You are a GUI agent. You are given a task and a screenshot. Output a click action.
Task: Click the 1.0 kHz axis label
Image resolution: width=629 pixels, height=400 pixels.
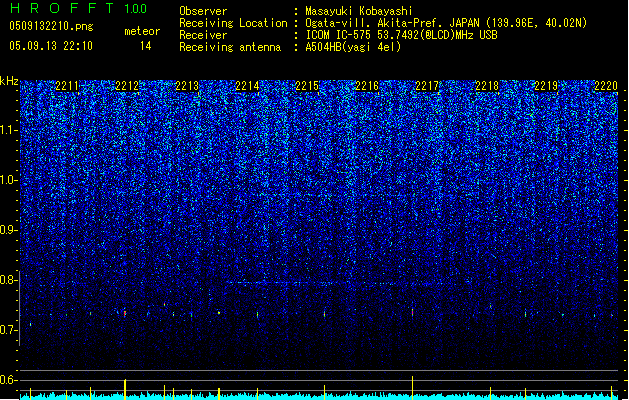pyautogui.click(x=8, y=180)
